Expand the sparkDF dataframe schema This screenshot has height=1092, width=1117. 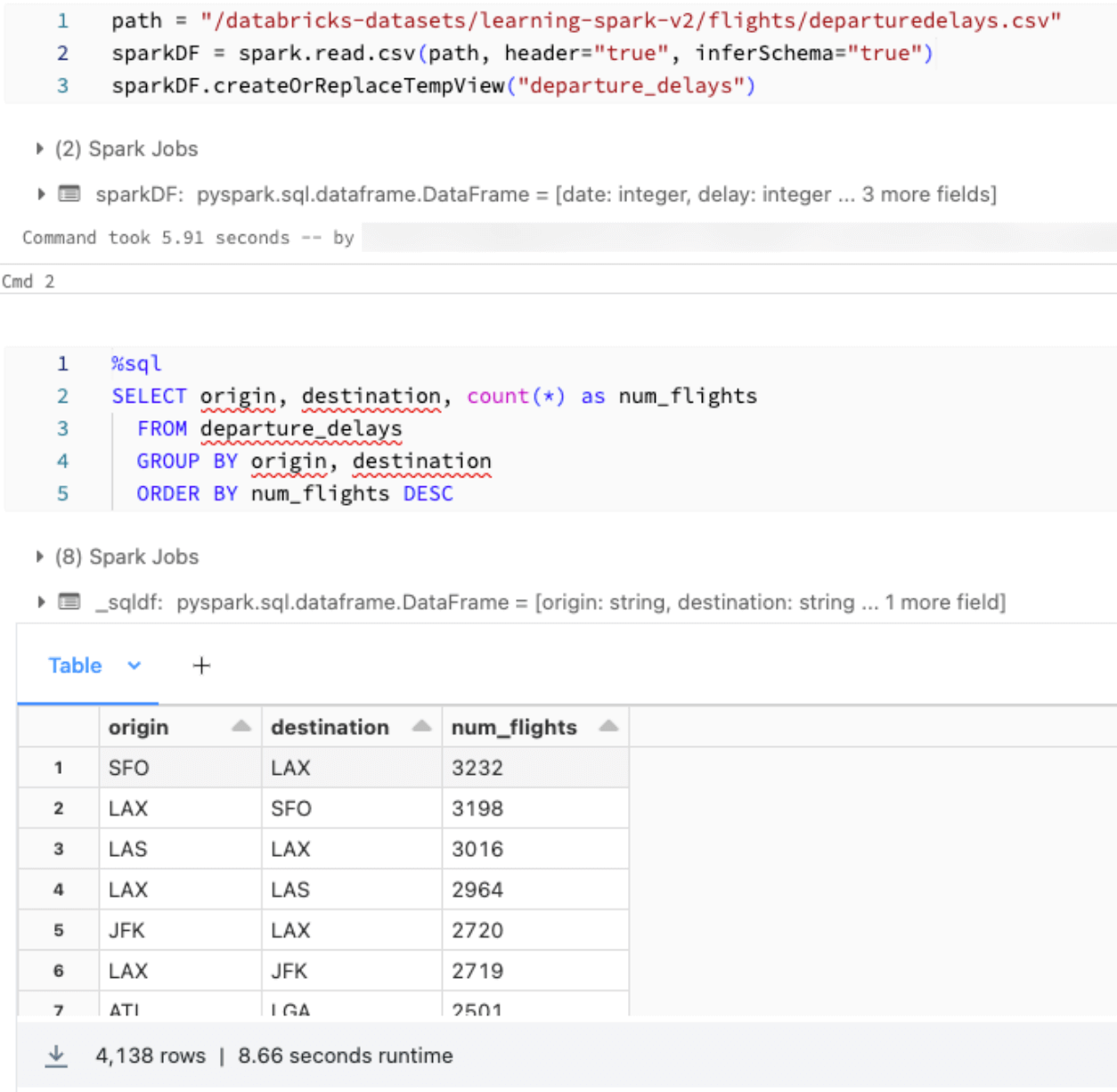click(41, 194)
